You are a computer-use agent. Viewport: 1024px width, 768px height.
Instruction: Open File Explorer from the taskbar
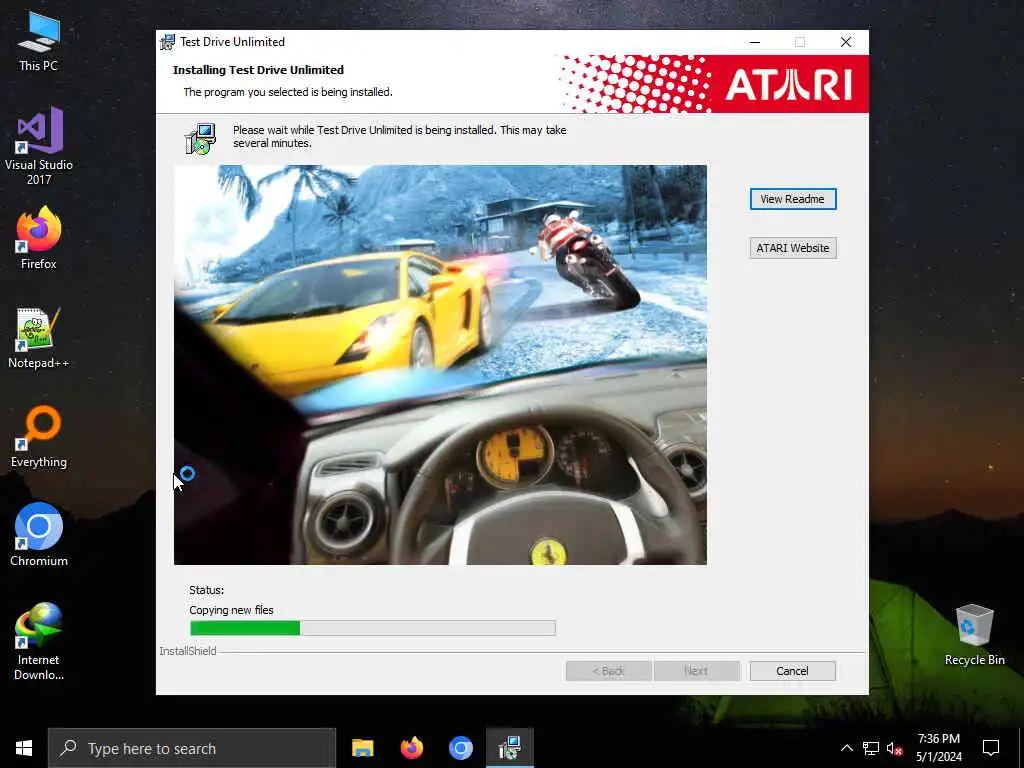[362, 748]
